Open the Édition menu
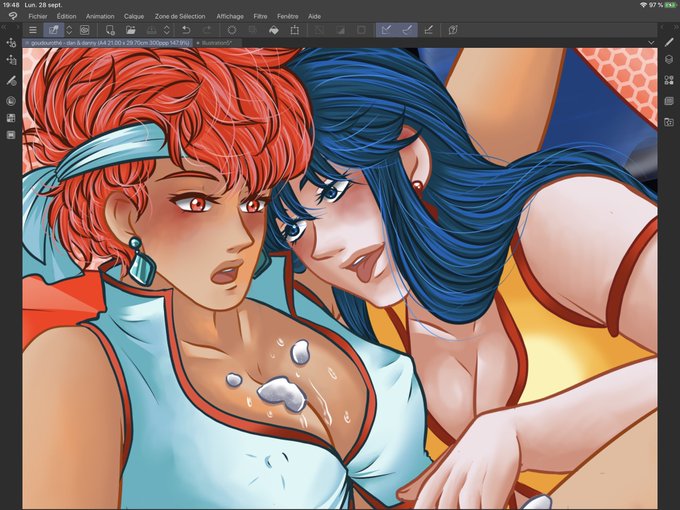This screenshot has height=510, width=680. pyautogui.click(x=66, y=16)
